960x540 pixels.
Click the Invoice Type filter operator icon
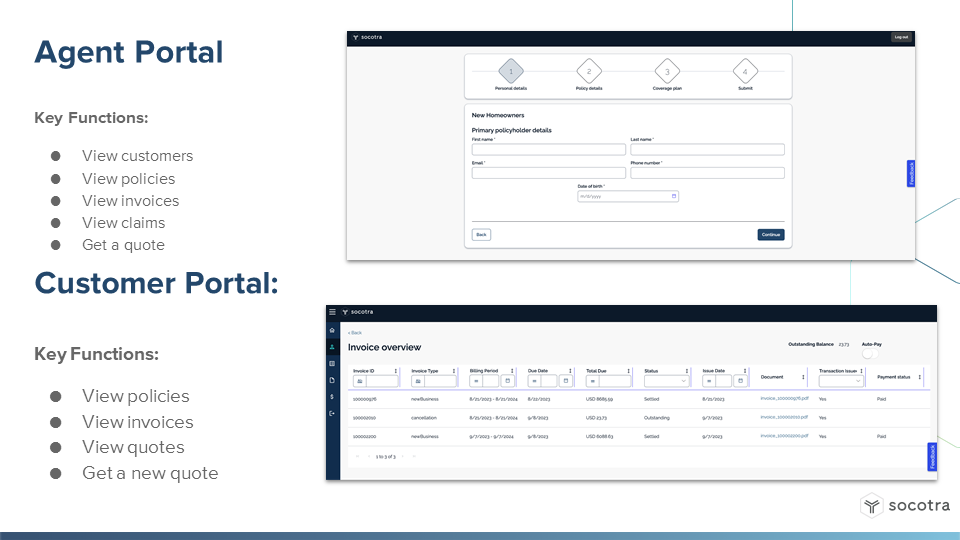pyautogui.click(x=418, y=381)
